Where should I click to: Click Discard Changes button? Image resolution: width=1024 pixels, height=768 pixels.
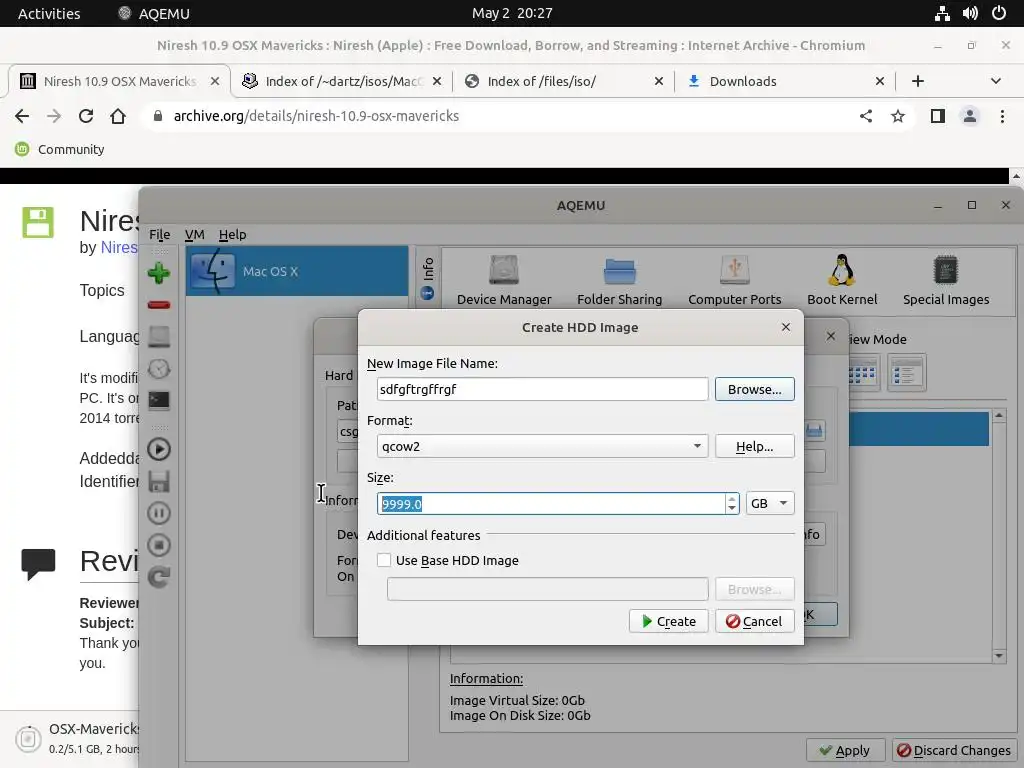pyautogui.click(x=954, y=750)
